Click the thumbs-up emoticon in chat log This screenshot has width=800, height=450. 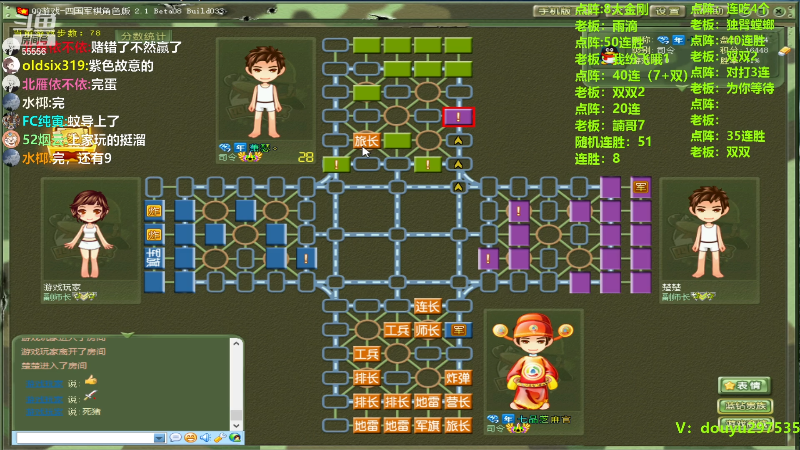tap(91, 380)
